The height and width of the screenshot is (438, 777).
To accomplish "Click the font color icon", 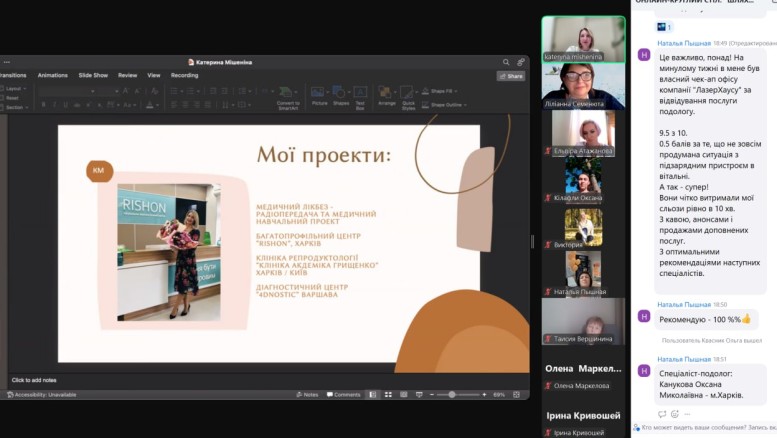I will 150,105.
